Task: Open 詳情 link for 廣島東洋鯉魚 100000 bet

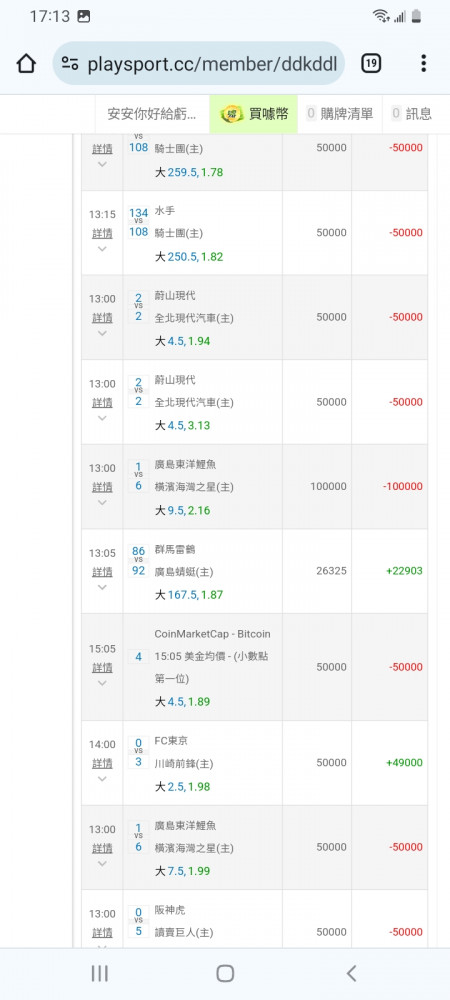Action: pyautogui.click(x=102, y=487)
